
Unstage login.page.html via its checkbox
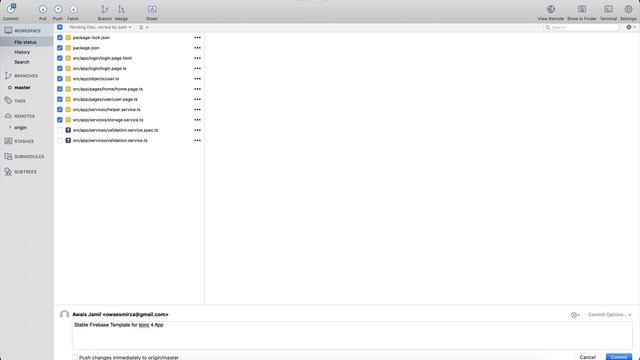click(60, 58)
